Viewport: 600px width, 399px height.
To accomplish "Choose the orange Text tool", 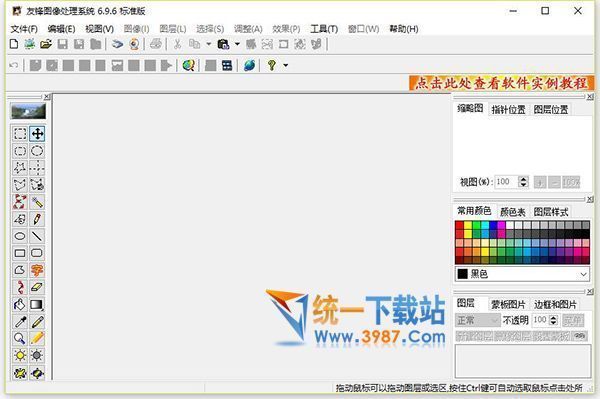I will [x=37, y=270].
